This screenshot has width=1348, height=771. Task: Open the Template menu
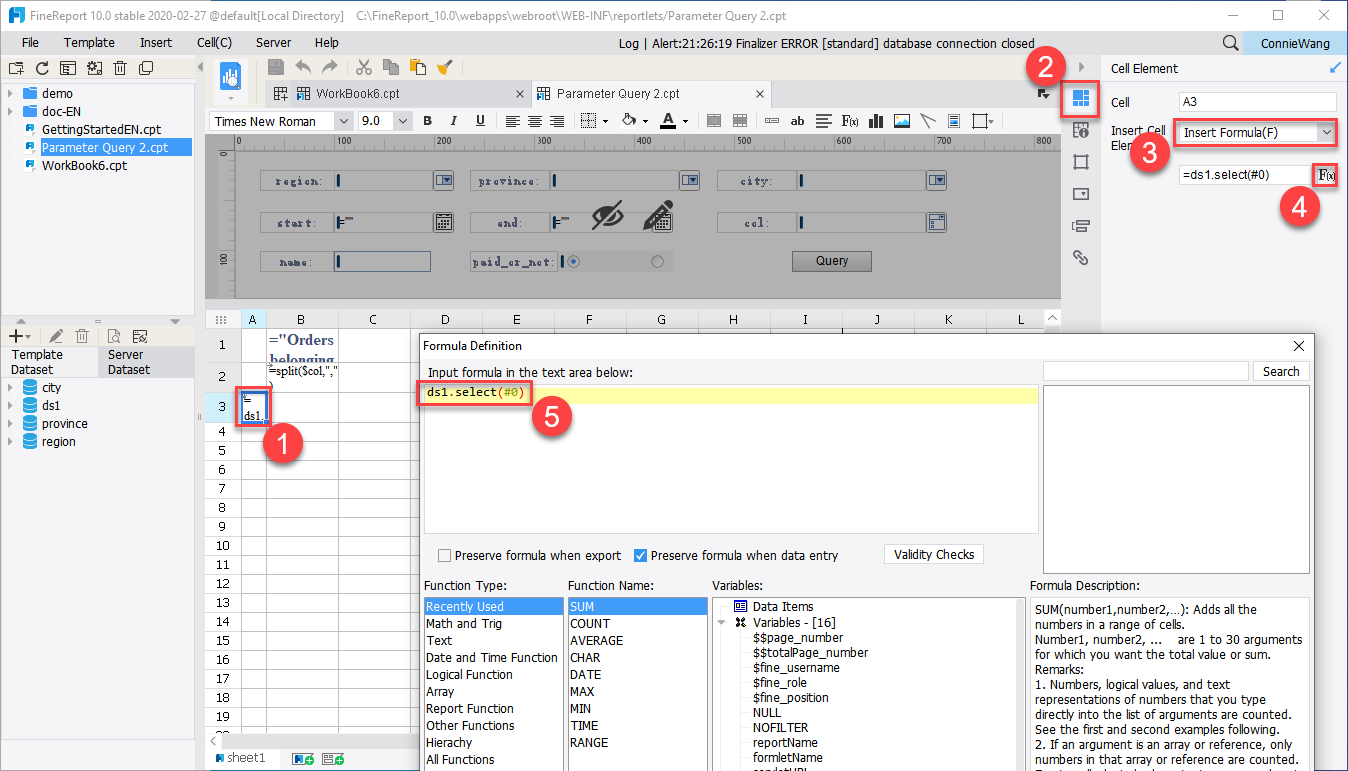pyautogui.click(x=89, y=42)
